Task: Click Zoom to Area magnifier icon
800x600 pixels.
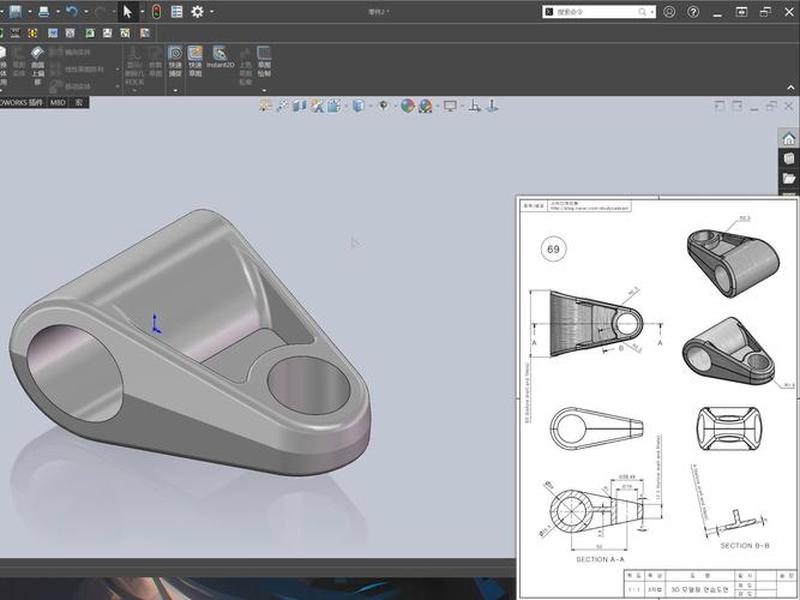Action: (x=282, y=106)
